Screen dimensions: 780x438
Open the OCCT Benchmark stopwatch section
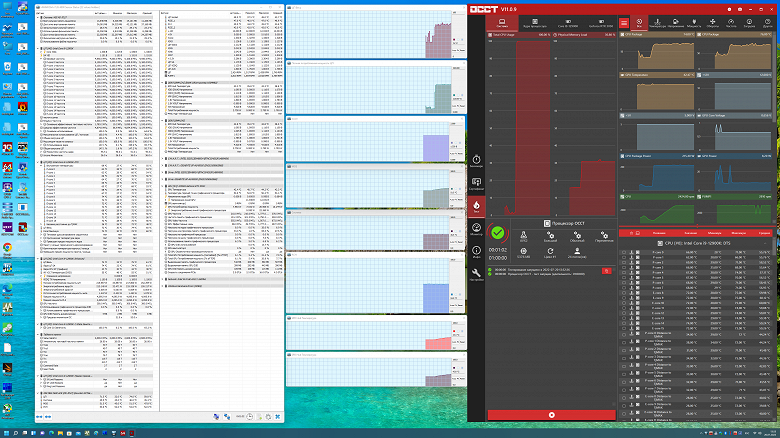tap(476, 161)
